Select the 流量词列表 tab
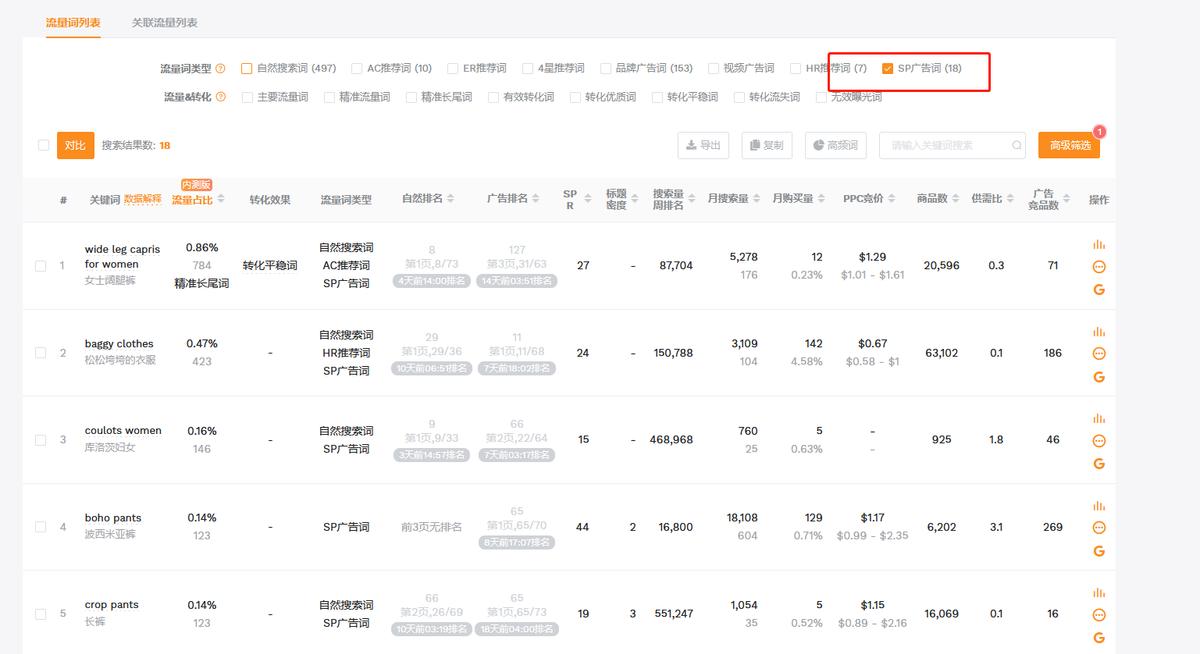The height and width of the screenshot is (654, 1200). 72,20
